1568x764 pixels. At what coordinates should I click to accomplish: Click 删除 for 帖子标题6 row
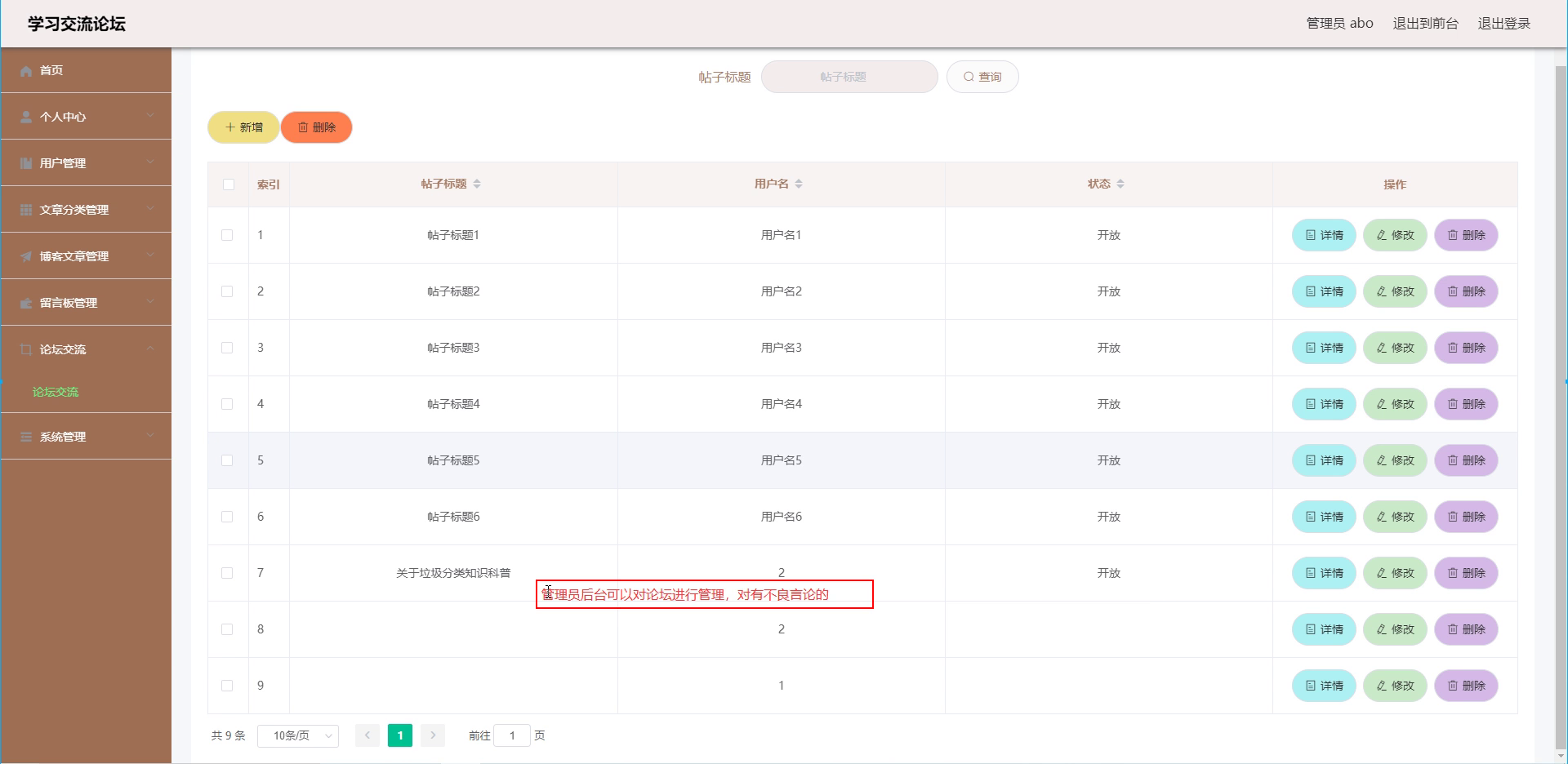[x=1466, y=517]
